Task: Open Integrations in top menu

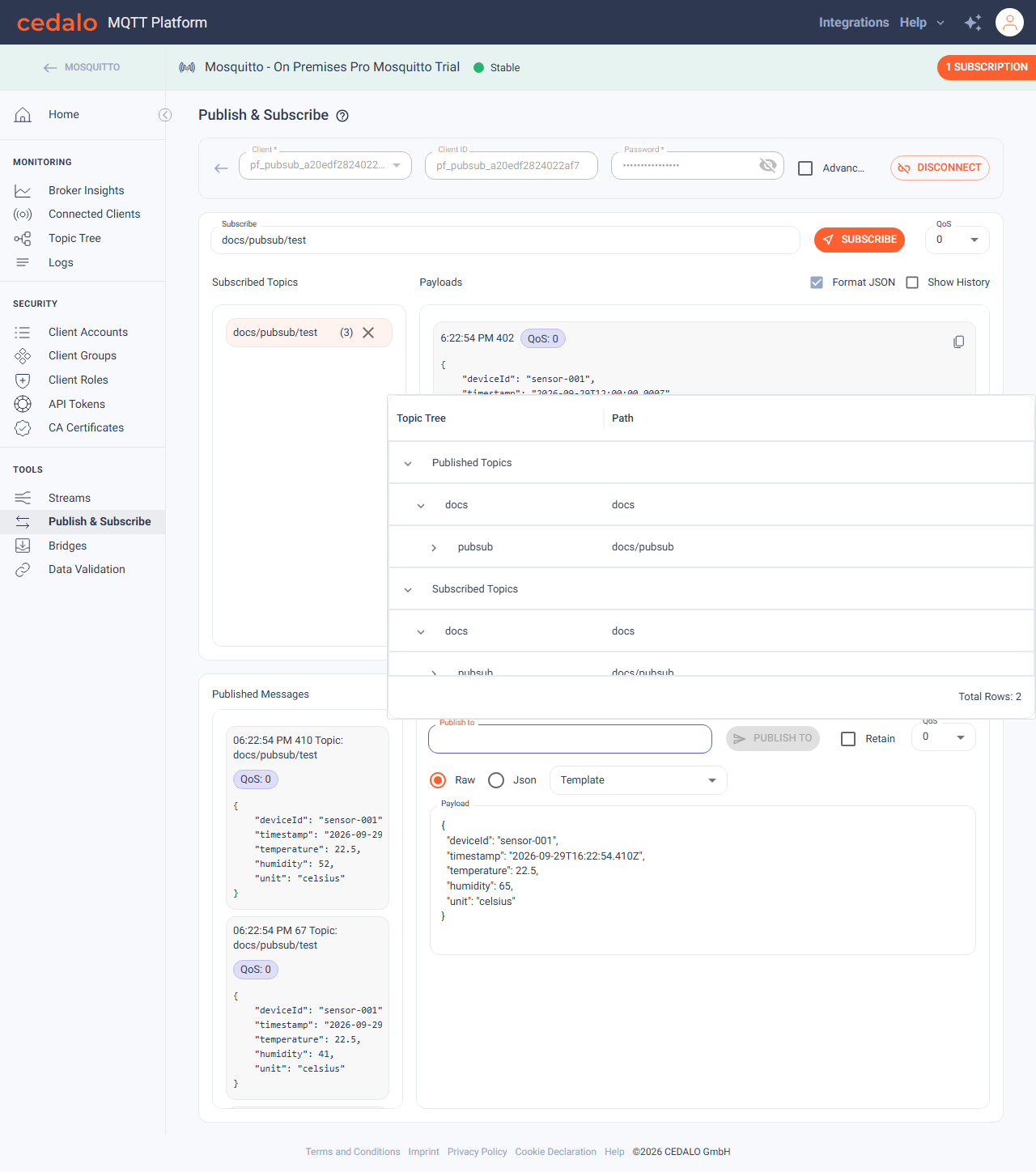Action: coord(854,23)
